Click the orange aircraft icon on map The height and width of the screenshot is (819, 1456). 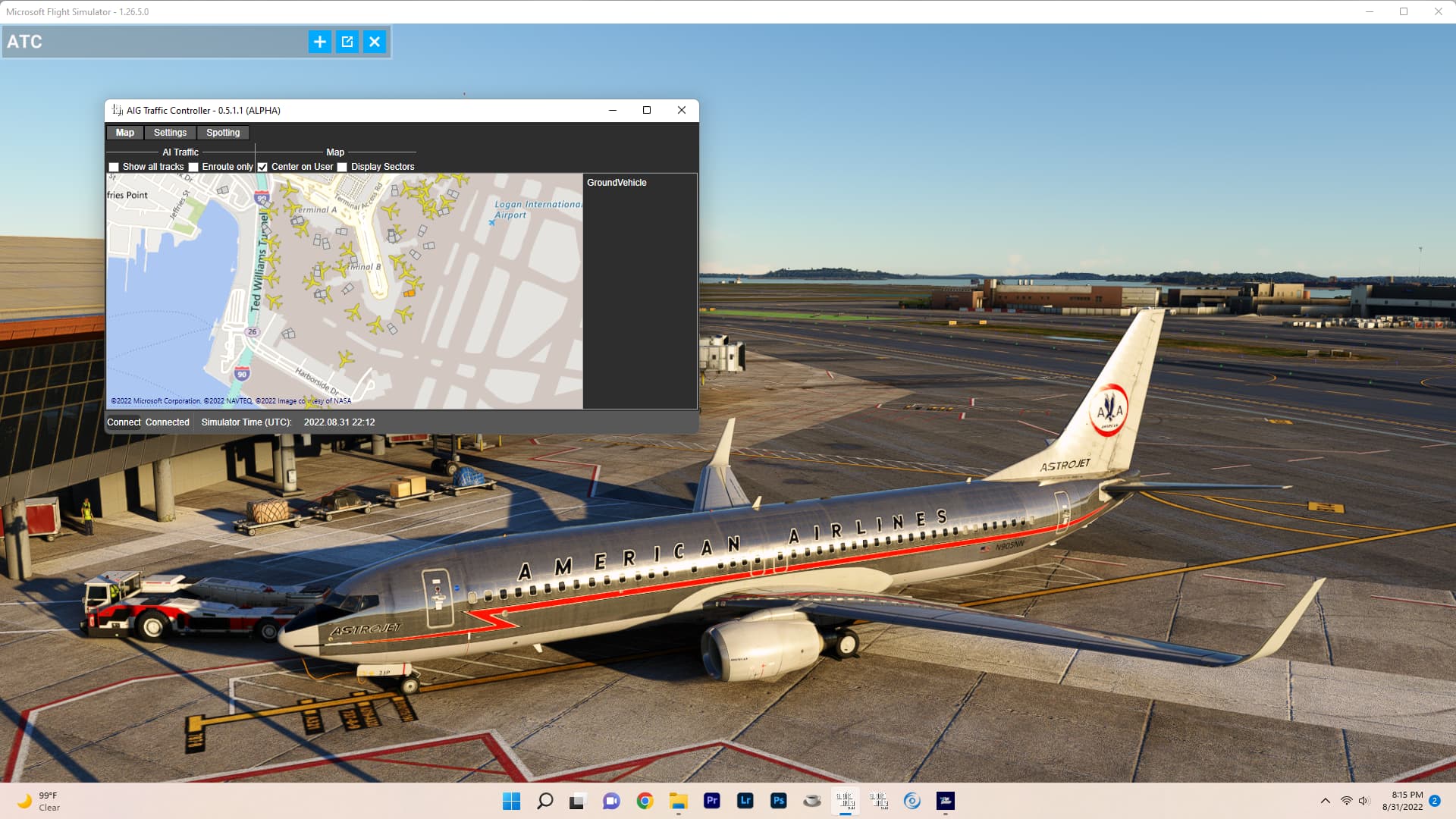click(409, 292)
